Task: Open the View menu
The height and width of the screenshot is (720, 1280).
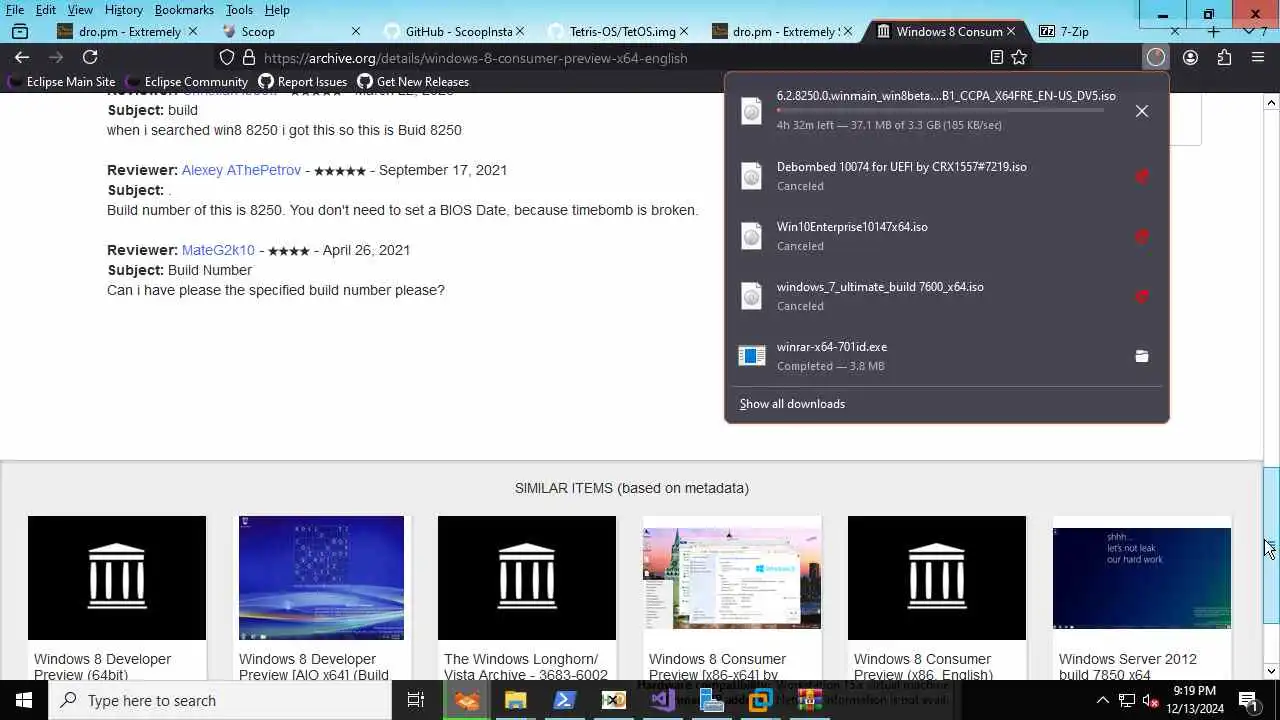Action: click(x=80, y=9)
